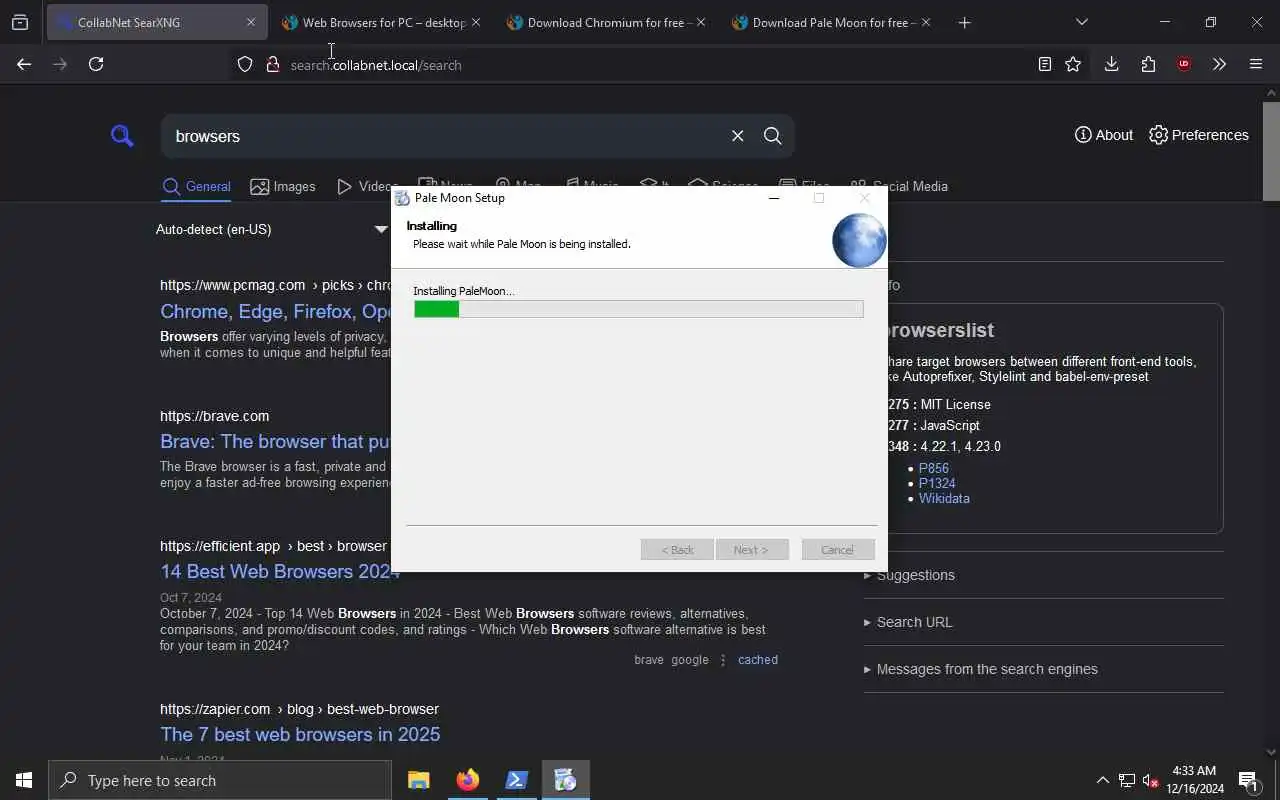Click the browsers search input field

(445, 136)
